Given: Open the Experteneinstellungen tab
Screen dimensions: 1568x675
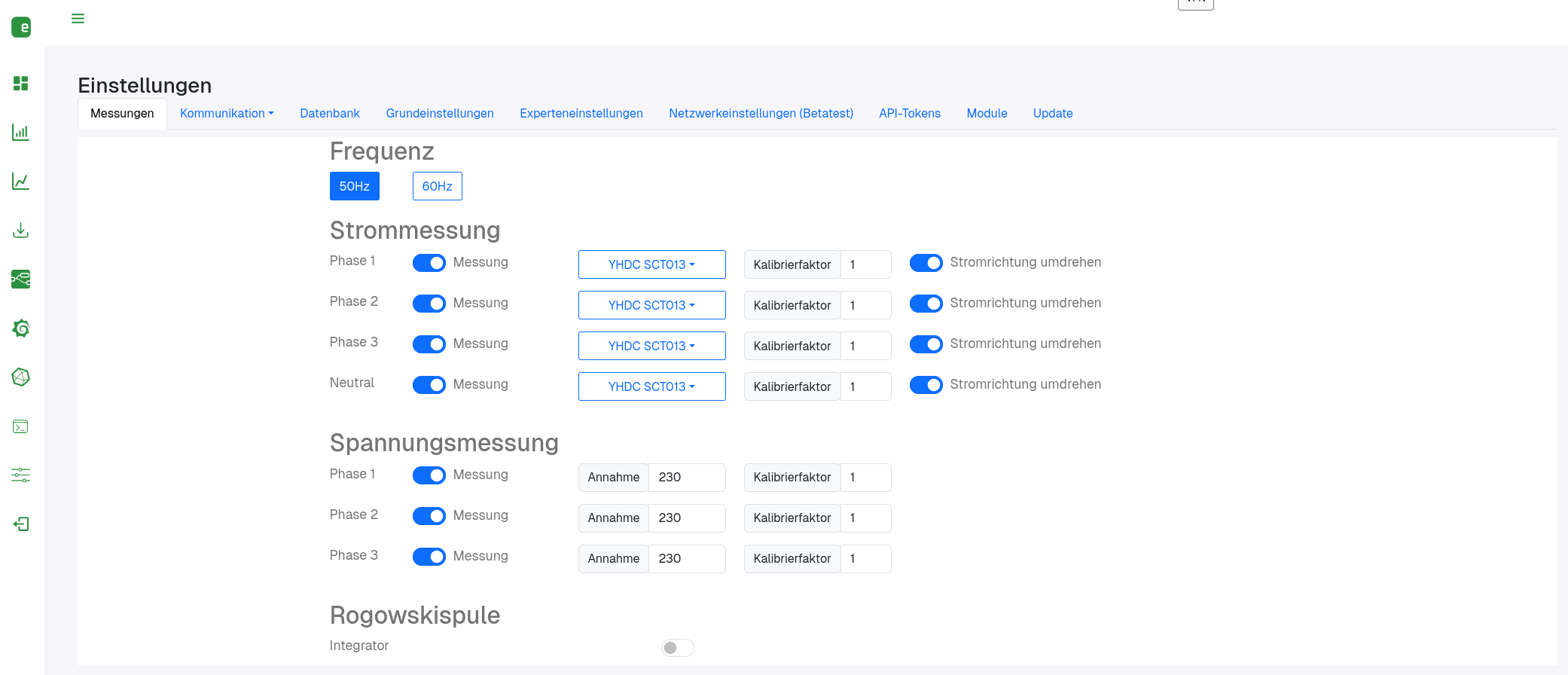Looking at the screenshot, I should click(x=581, y=113).
